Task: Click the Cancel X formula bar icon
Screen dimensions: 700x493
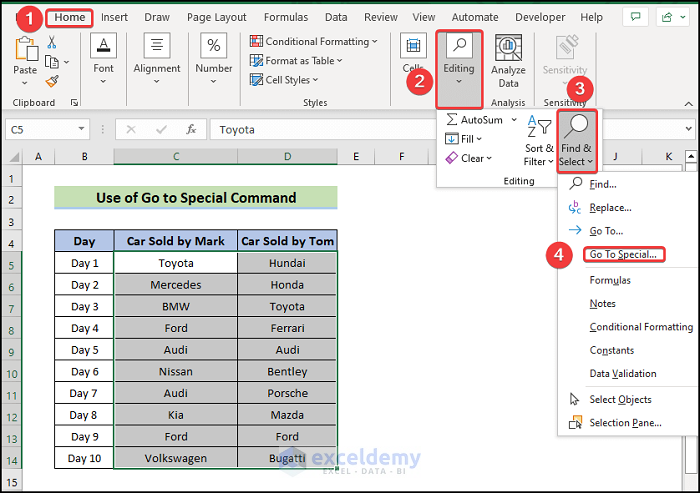Action: pos(131,130)
